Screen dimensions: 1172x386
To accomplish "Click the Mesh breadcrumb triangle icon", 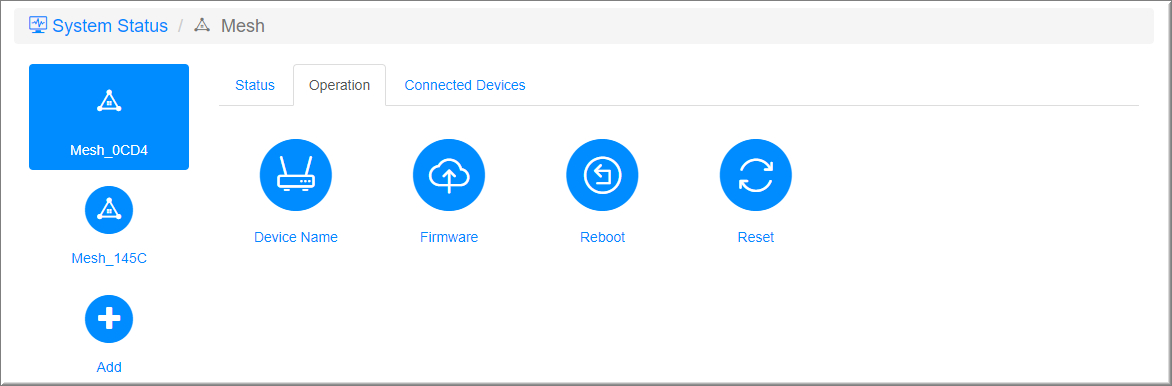I will tap(202, 25).
